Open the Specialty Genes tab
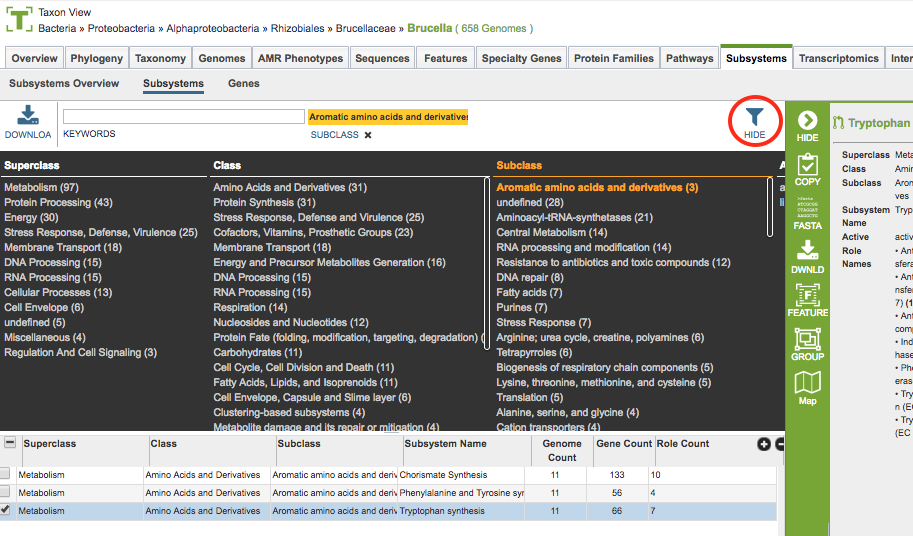 click(x=521, y=58)
